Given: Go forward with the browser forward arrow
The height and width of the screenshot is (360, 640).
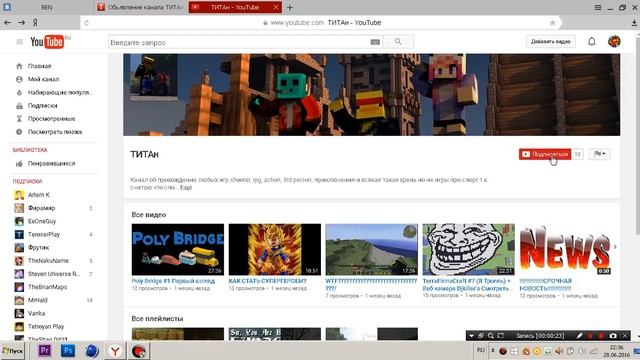Looking at the screenshot, I should (x=21, y=22).
